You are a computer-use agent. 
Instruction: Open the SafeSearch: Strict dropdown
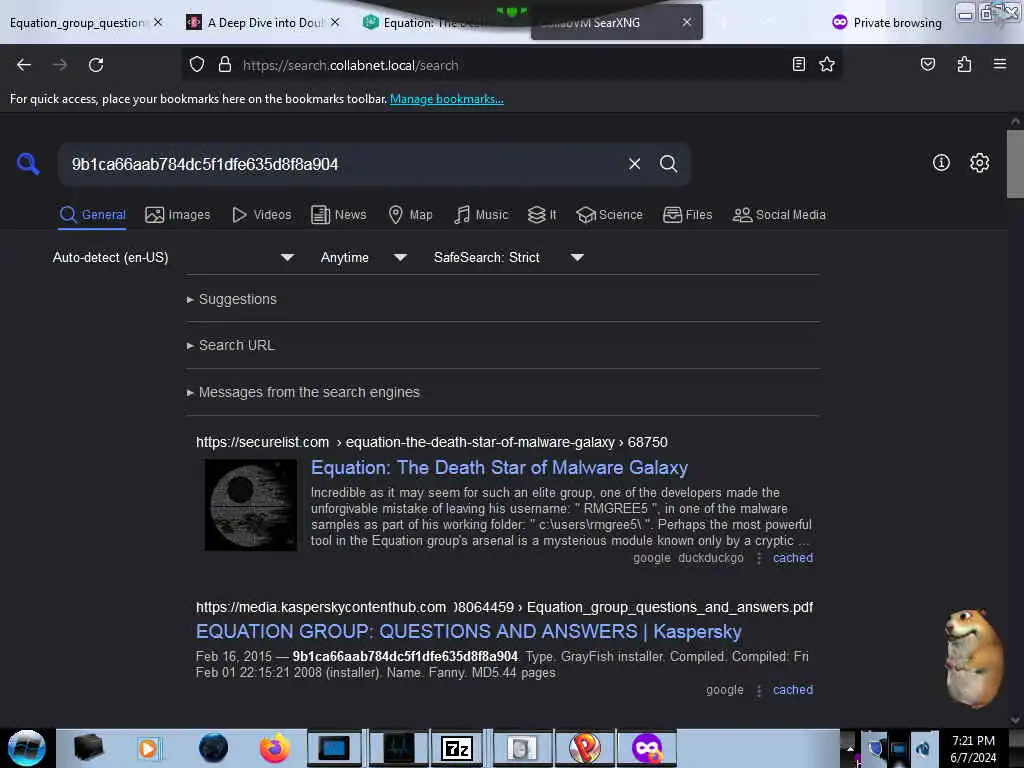508,257
